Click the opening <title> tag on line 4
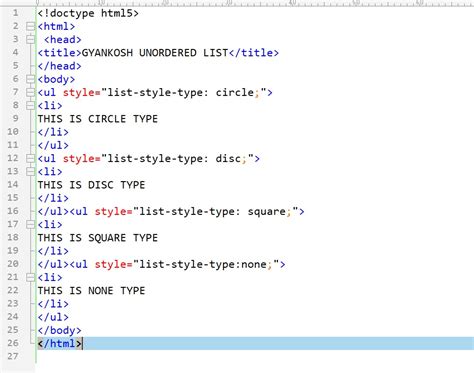The width and height of the screenshot is (474, 373). [x=60, y=53]
